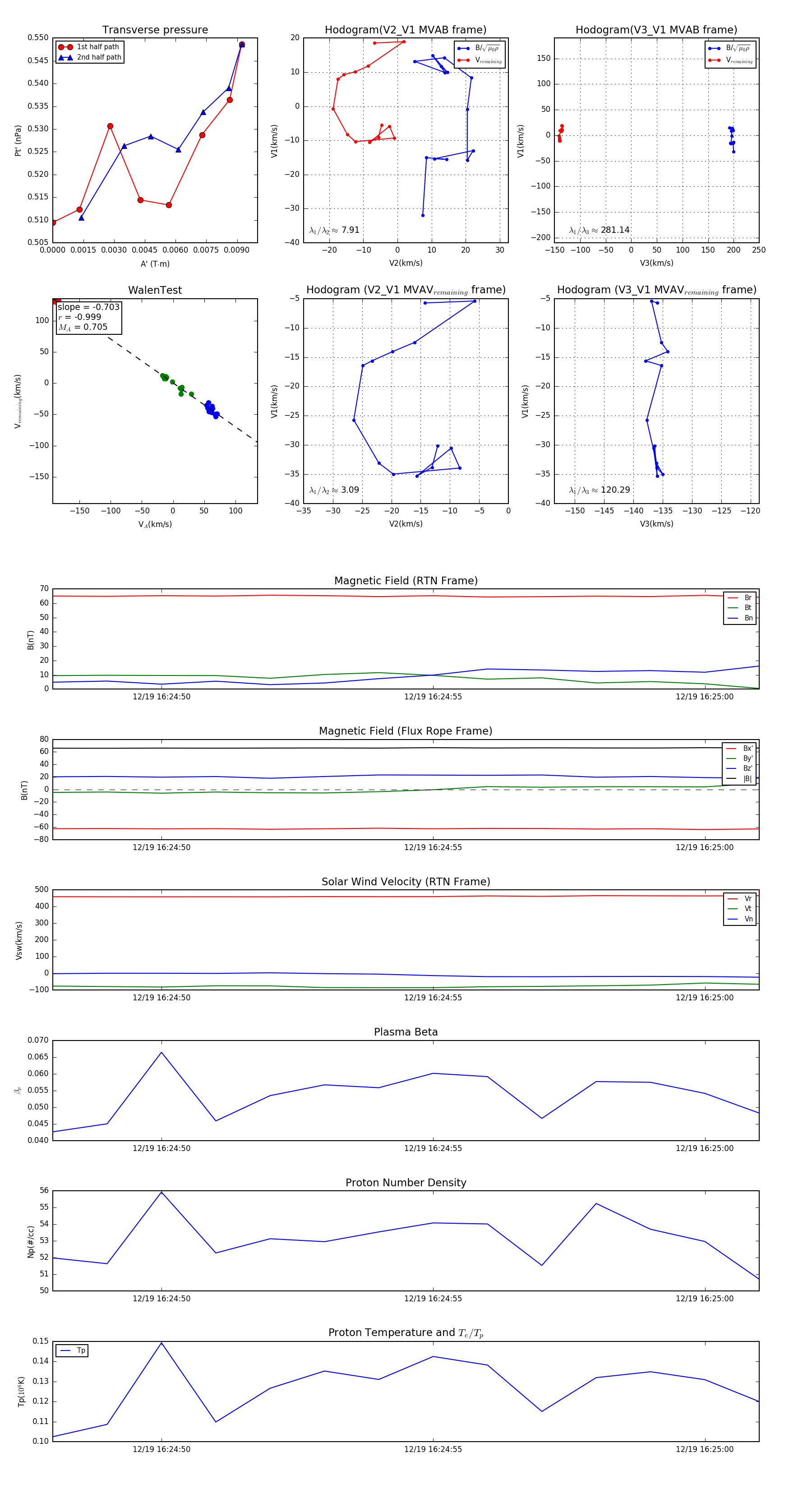The height and width of the screenshot is (1489, 812).
Task: Click the λ1/λ2 ≈ 7.91 annotation
Action: 335,230
